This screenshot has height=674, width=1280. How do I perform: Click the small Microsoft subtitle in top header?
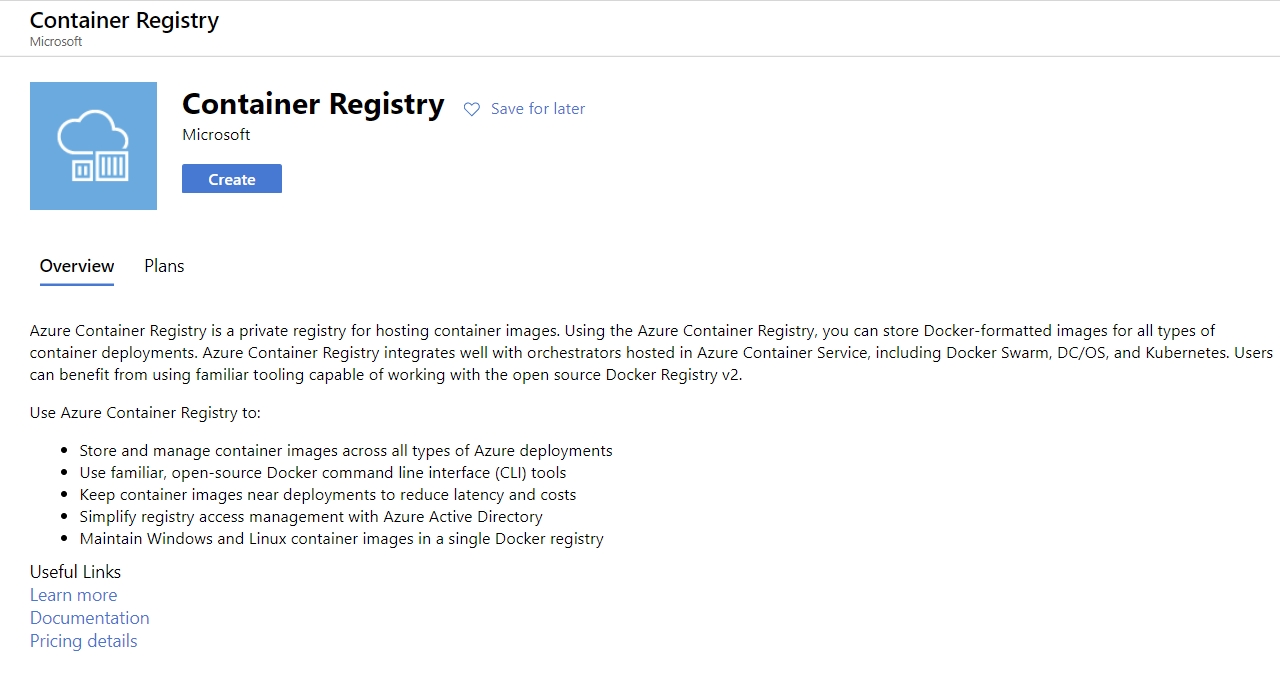coord(56,42)
